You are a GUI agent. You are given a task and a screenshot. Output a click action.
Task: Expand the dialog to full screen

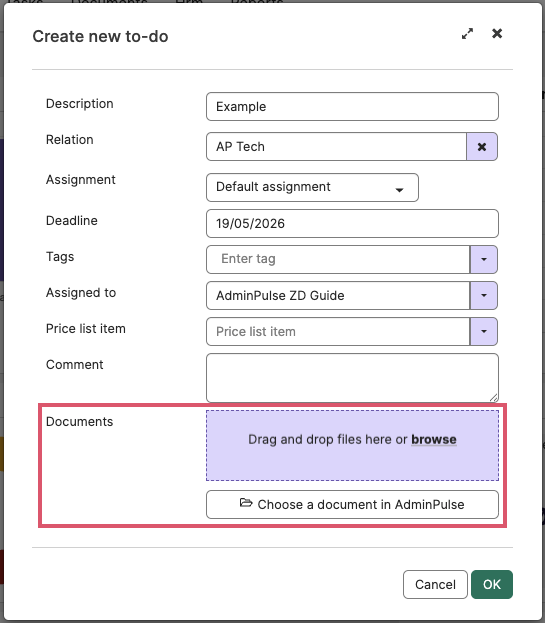tap(468, 34)
